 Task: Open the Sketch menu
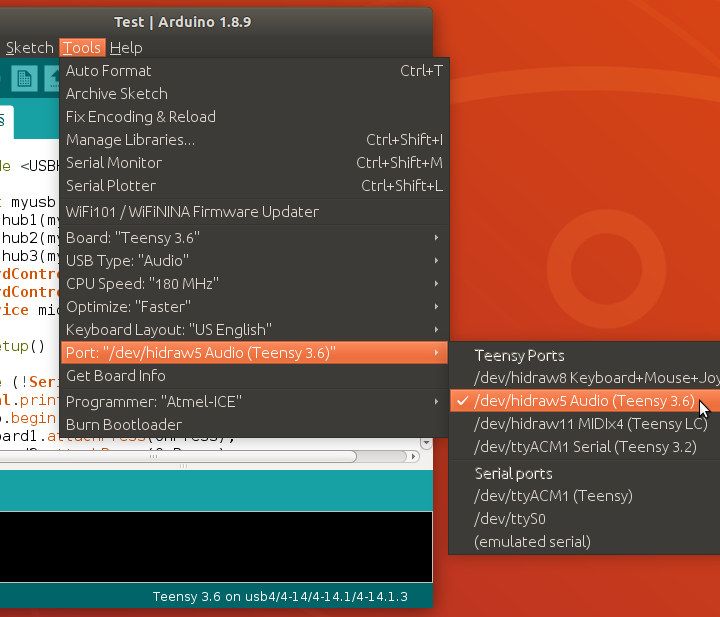tap(30, 48)
